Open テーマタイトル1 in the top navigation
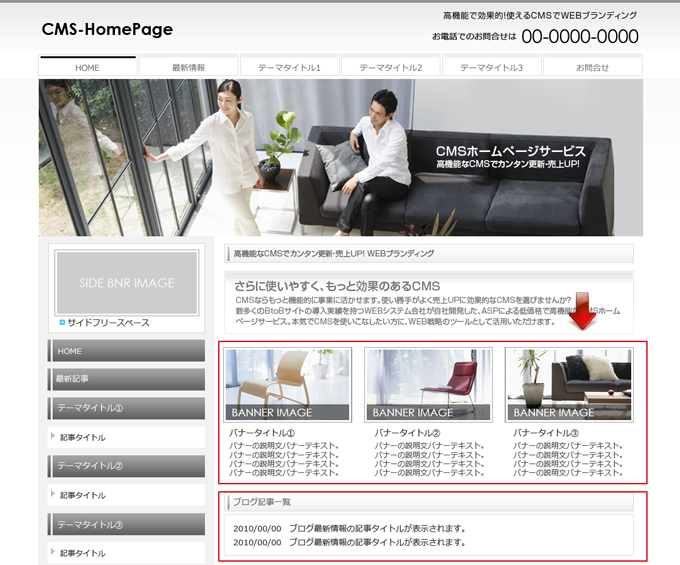The height and width of the screenshot is (565, 680). point(289,67)
